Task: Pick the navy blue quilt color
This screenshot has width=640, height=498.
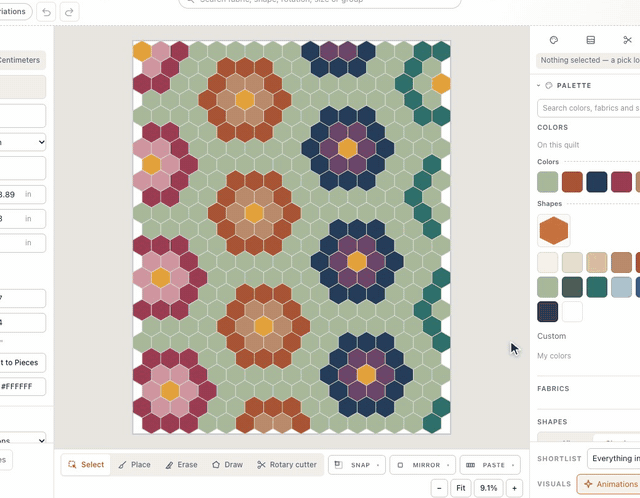Action: click(597, 182)
